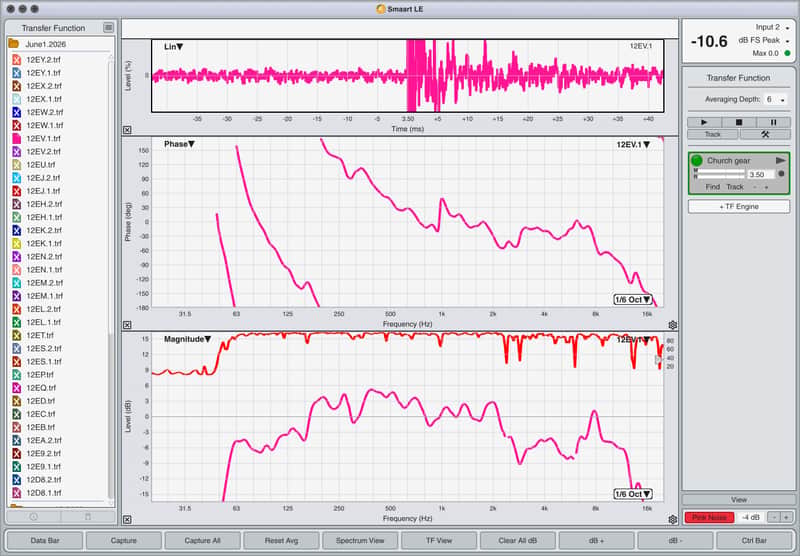Click the + TF Engine button

(x=739, y=207)
